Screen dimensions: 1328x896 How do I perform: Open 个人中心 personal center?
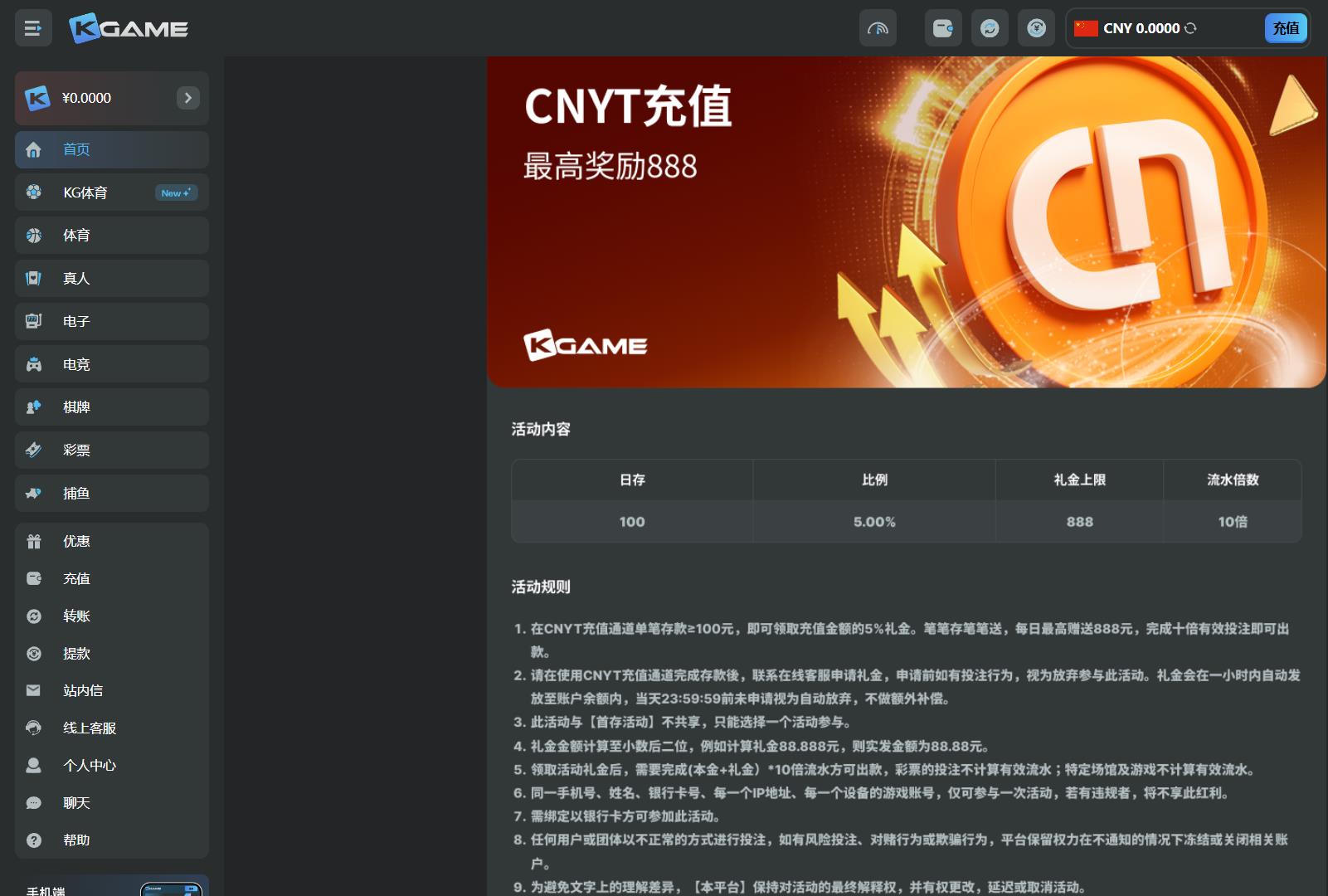point(33,765)
